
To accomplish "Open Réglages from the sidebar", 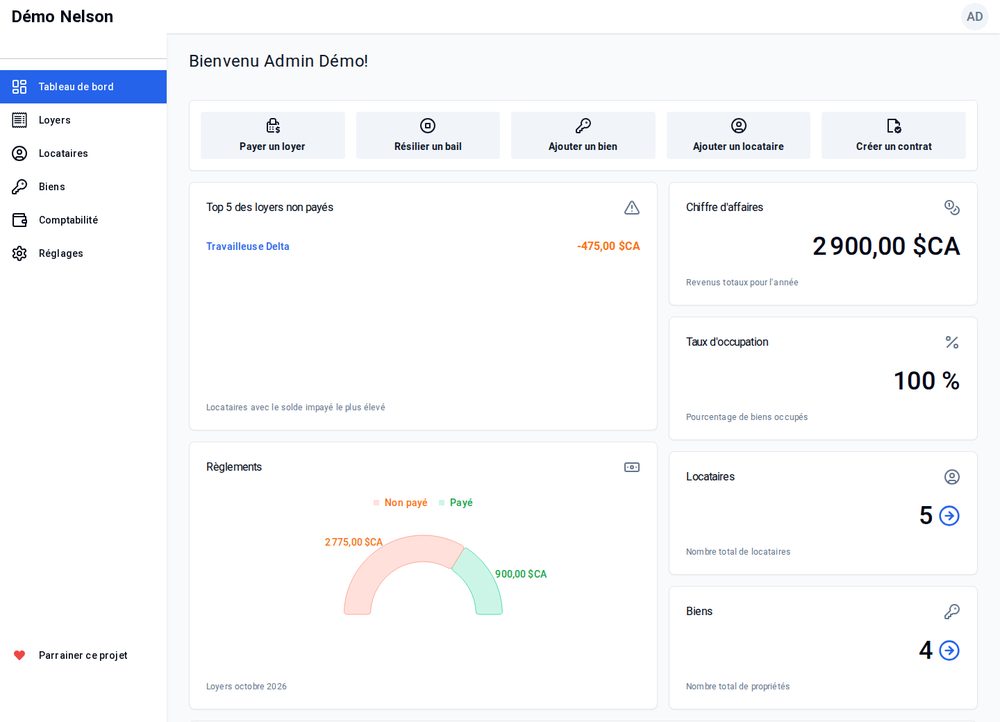I will [x=84, y=253].
